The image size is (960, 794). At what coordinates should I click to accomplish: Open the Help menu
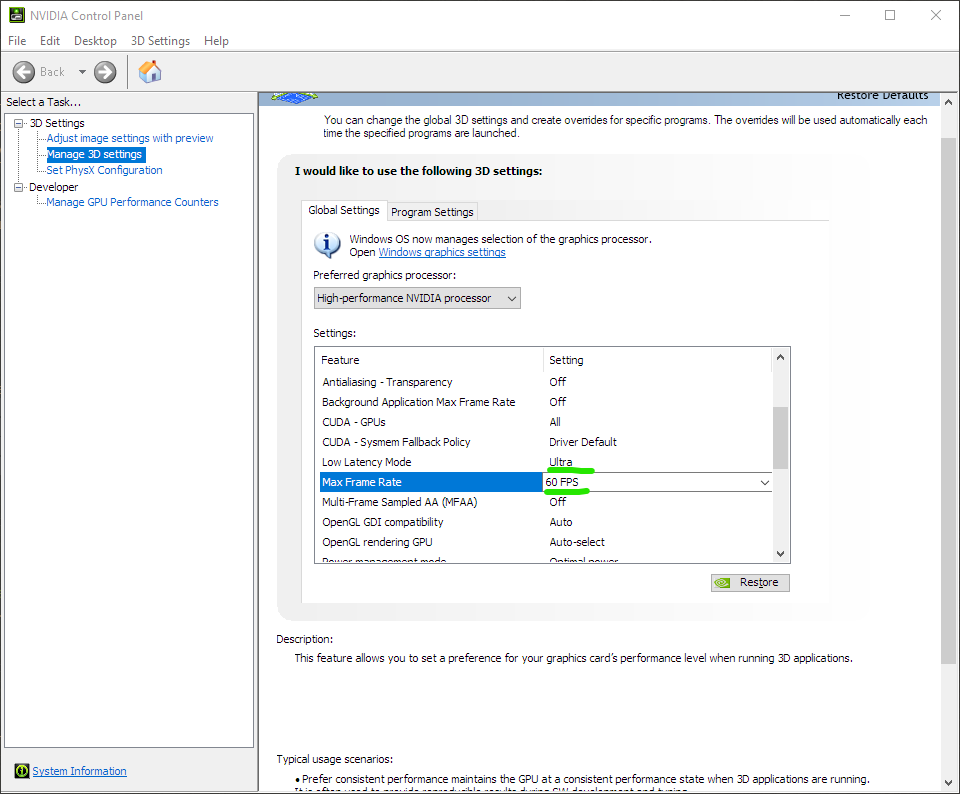(216, 41)
